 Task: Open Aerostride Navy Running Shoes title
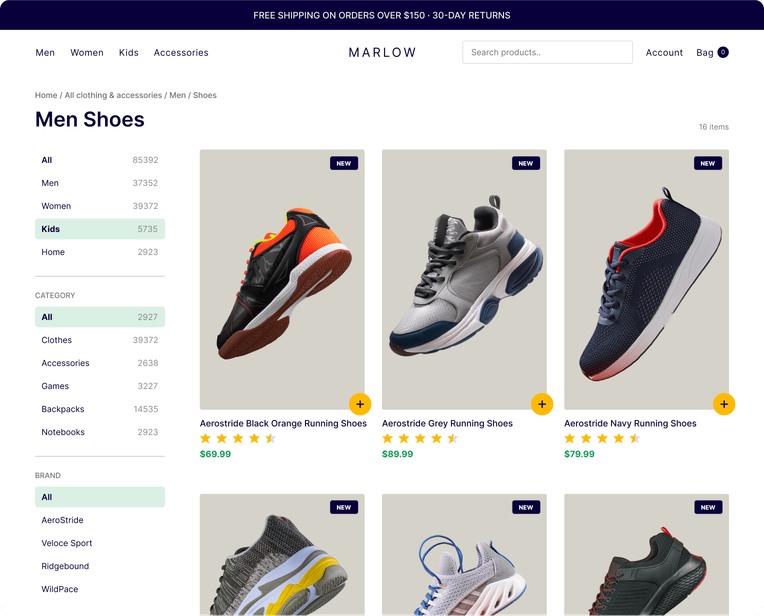point(630,424)
